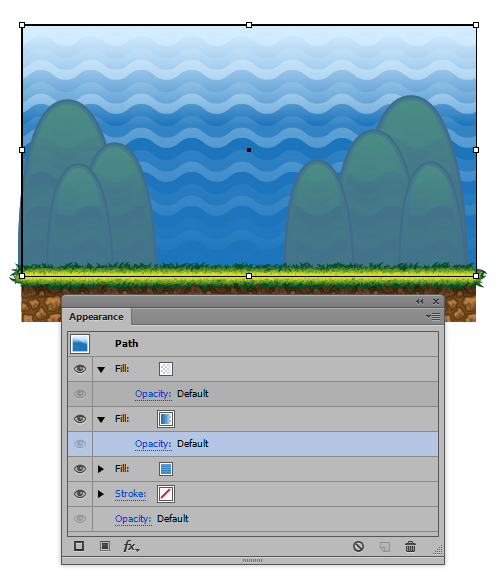Toggle visibility of the first Fill's Opacity
499x584 pixels.
pos(80,394)
